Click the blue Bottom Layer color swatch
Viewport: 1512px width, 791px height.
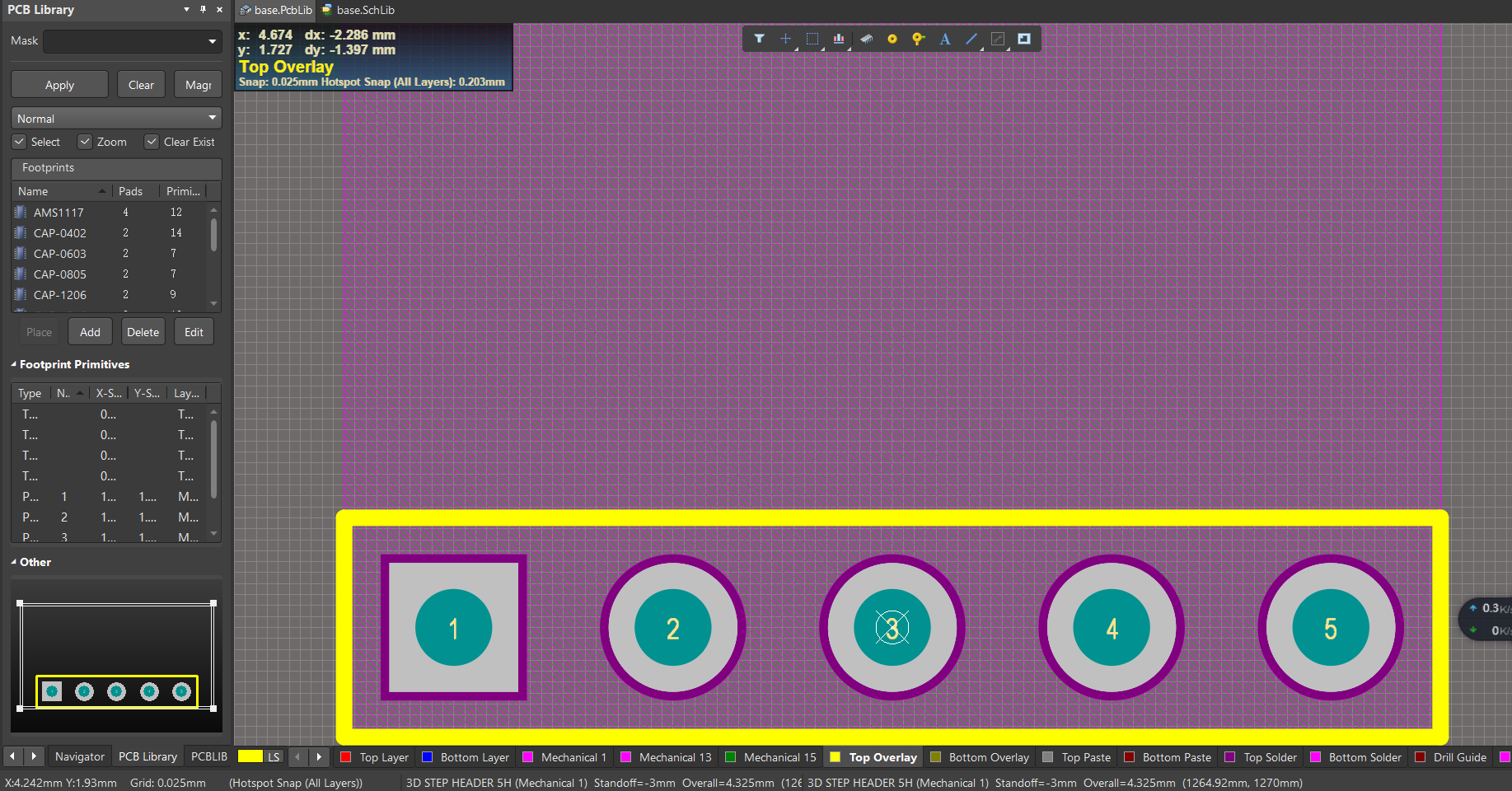427,757
